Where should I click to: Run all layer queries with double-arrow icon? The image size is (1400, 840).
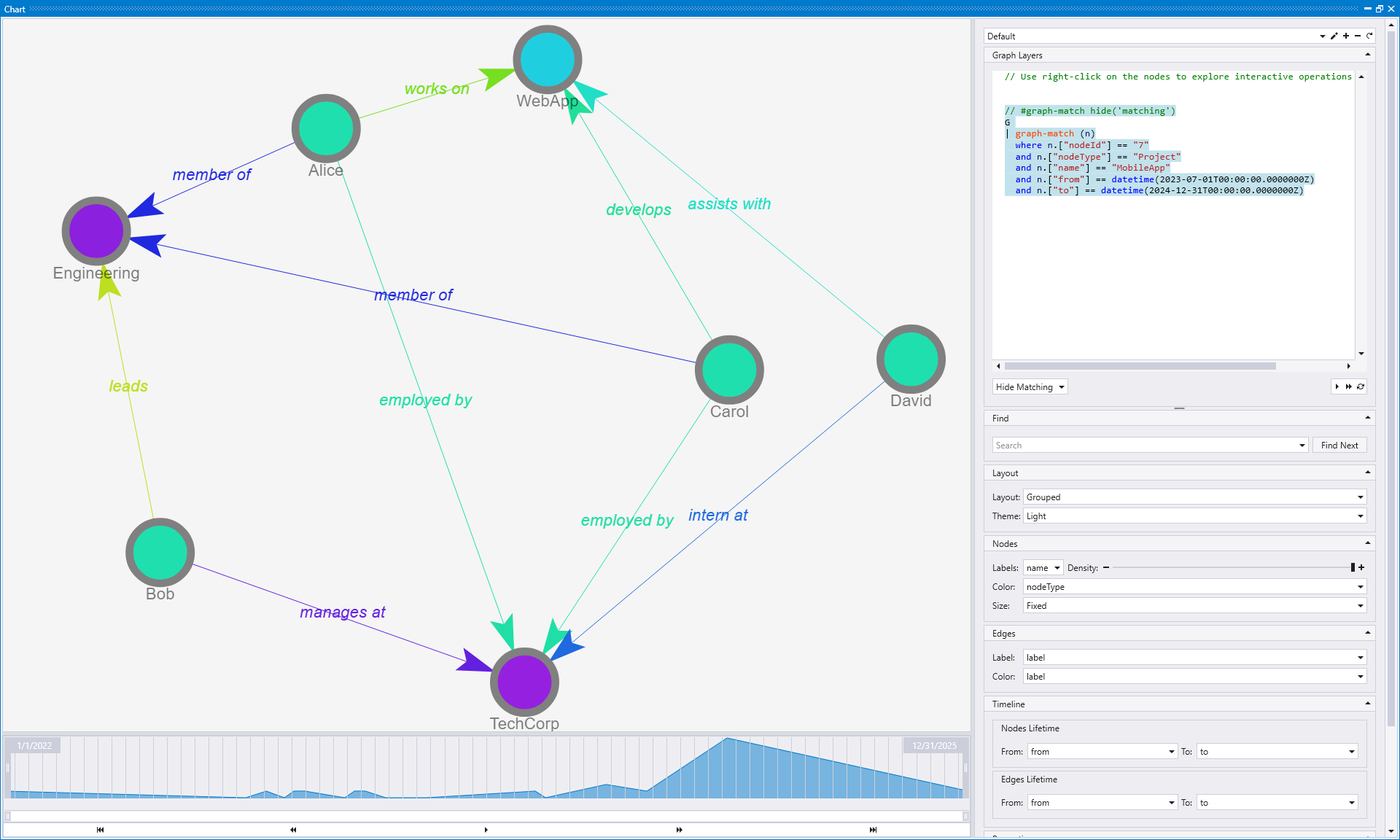coord(1349,386)
